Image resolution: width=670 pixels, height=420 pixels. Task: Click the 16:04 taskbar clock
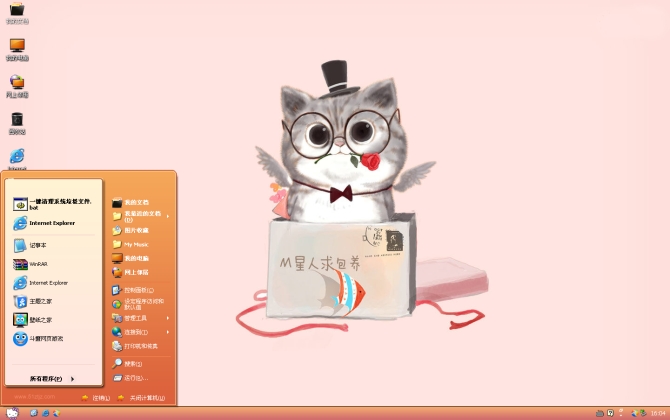658,413
